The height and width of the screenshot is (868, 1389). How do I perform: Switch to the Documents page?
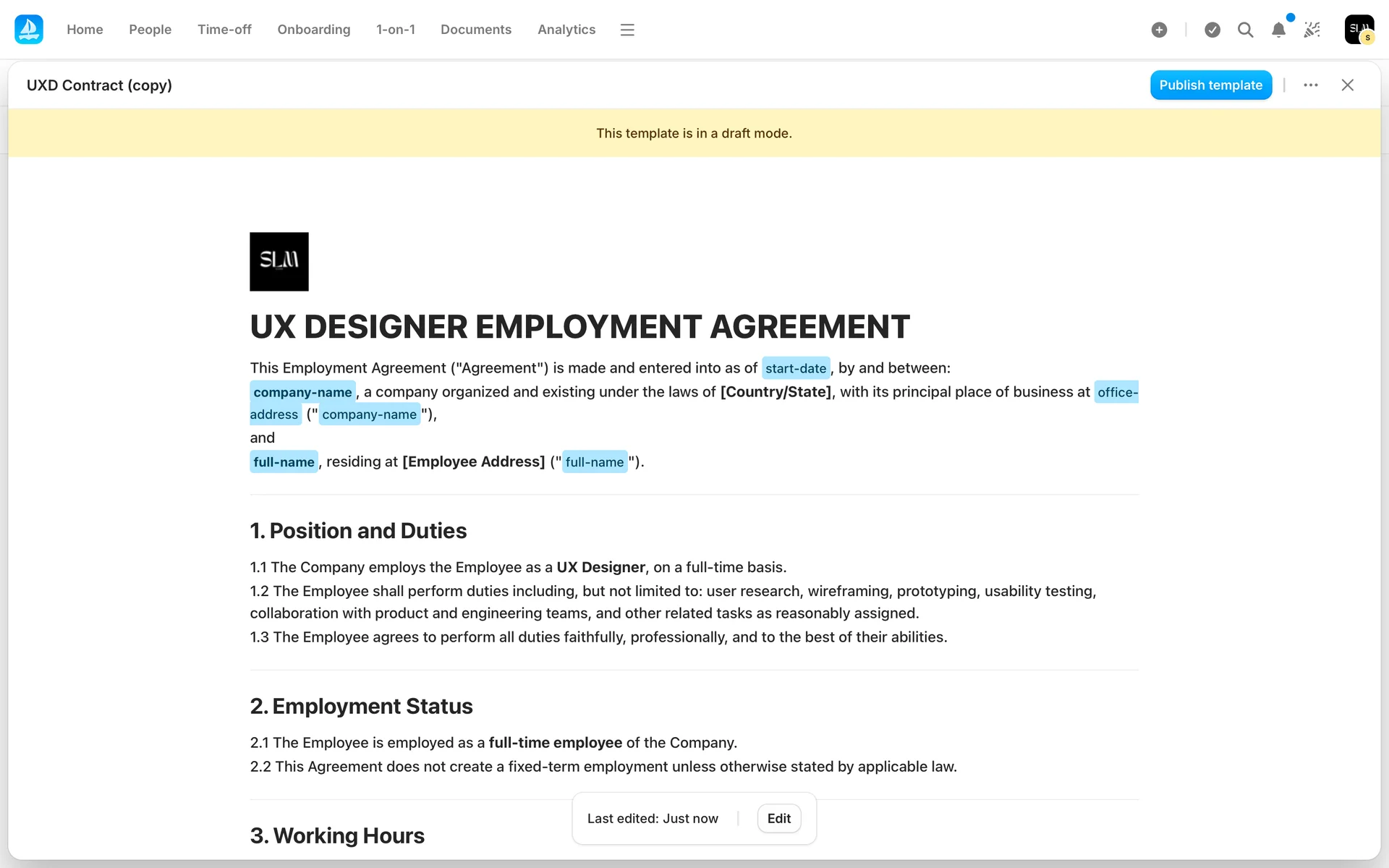(475, 30)
